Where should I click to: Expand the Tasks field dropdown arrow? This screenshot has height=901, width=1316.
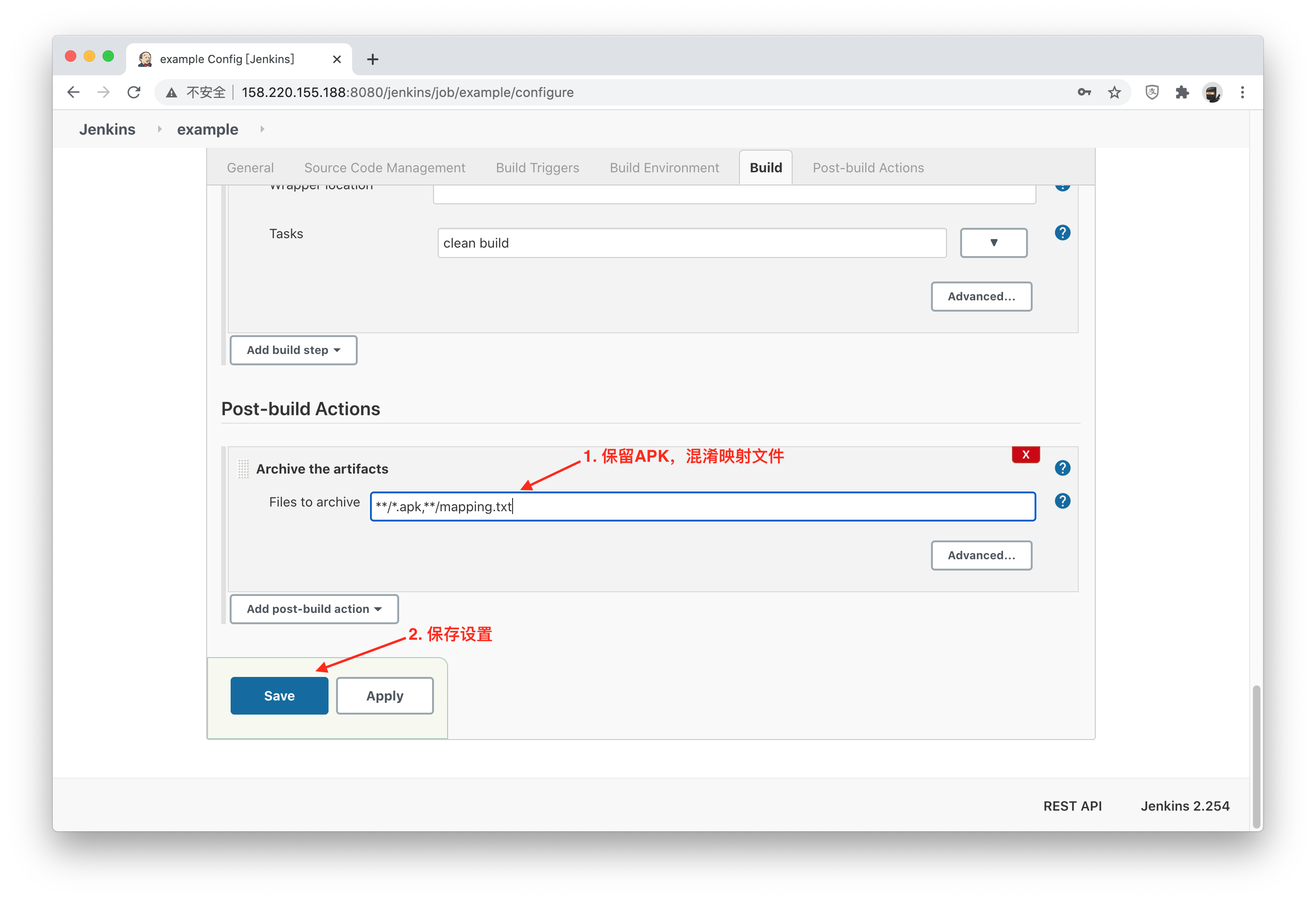(x=994, y=243)
